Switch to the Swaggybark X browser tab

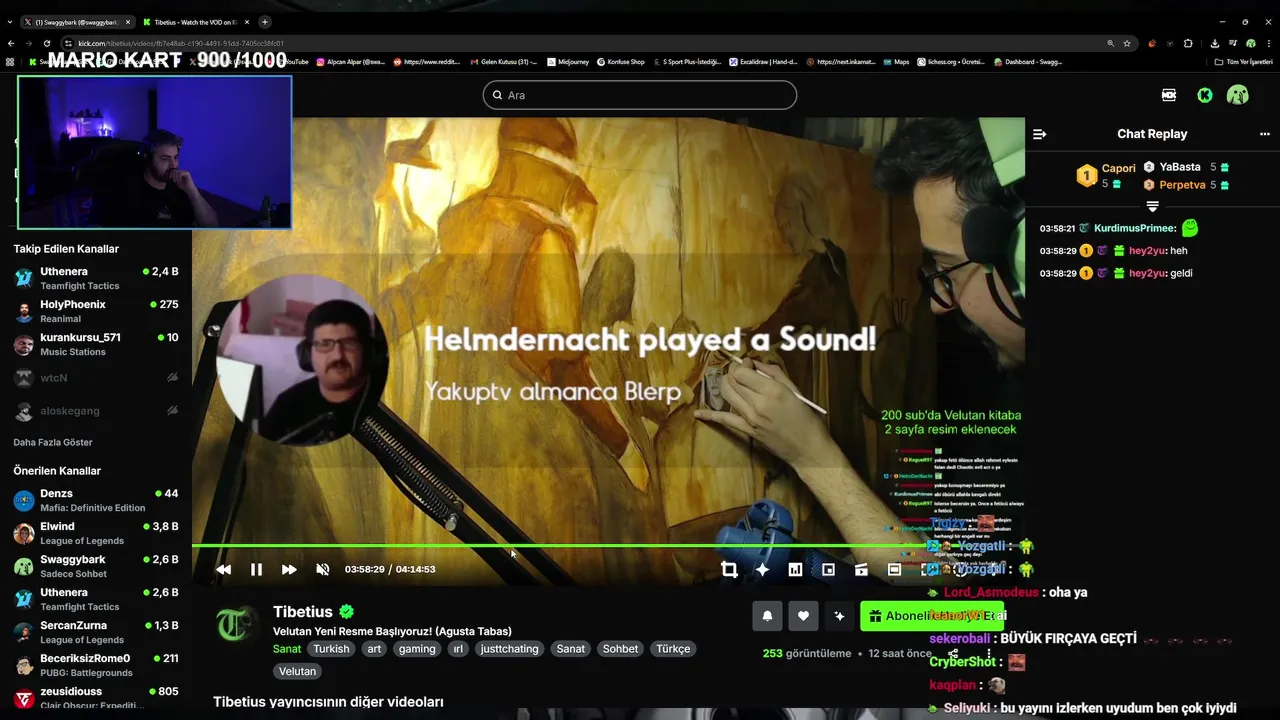[77, 22]
